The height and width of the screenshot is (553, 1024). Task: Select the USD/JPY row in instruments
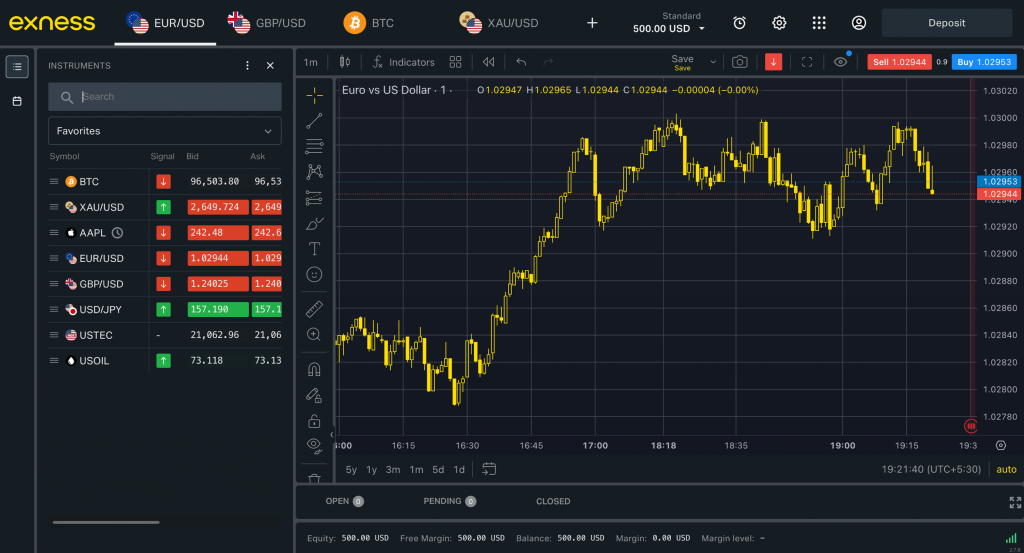[165, 309]
